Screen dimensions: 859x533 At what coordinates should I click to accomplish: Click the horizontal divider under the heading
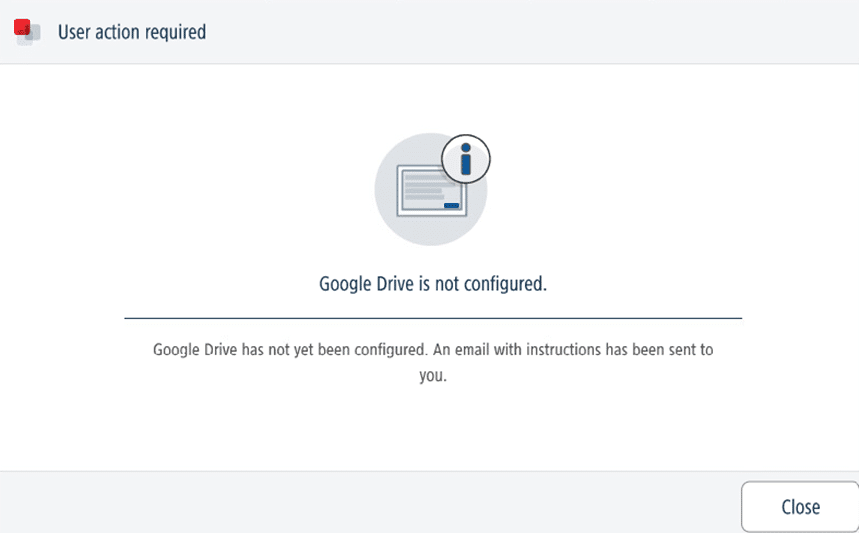click(433, 318)
